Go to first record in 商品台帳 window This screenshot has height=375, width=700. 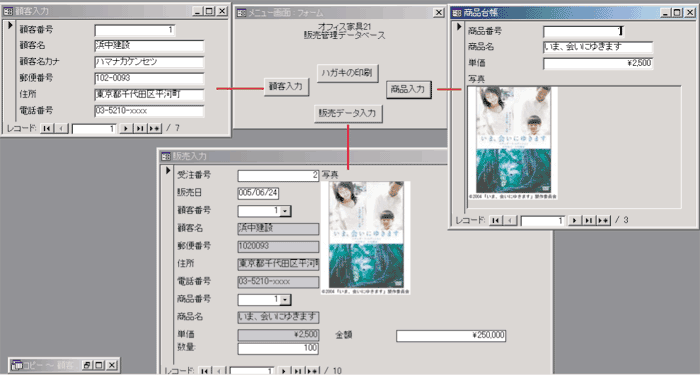[x=496, y=220]
